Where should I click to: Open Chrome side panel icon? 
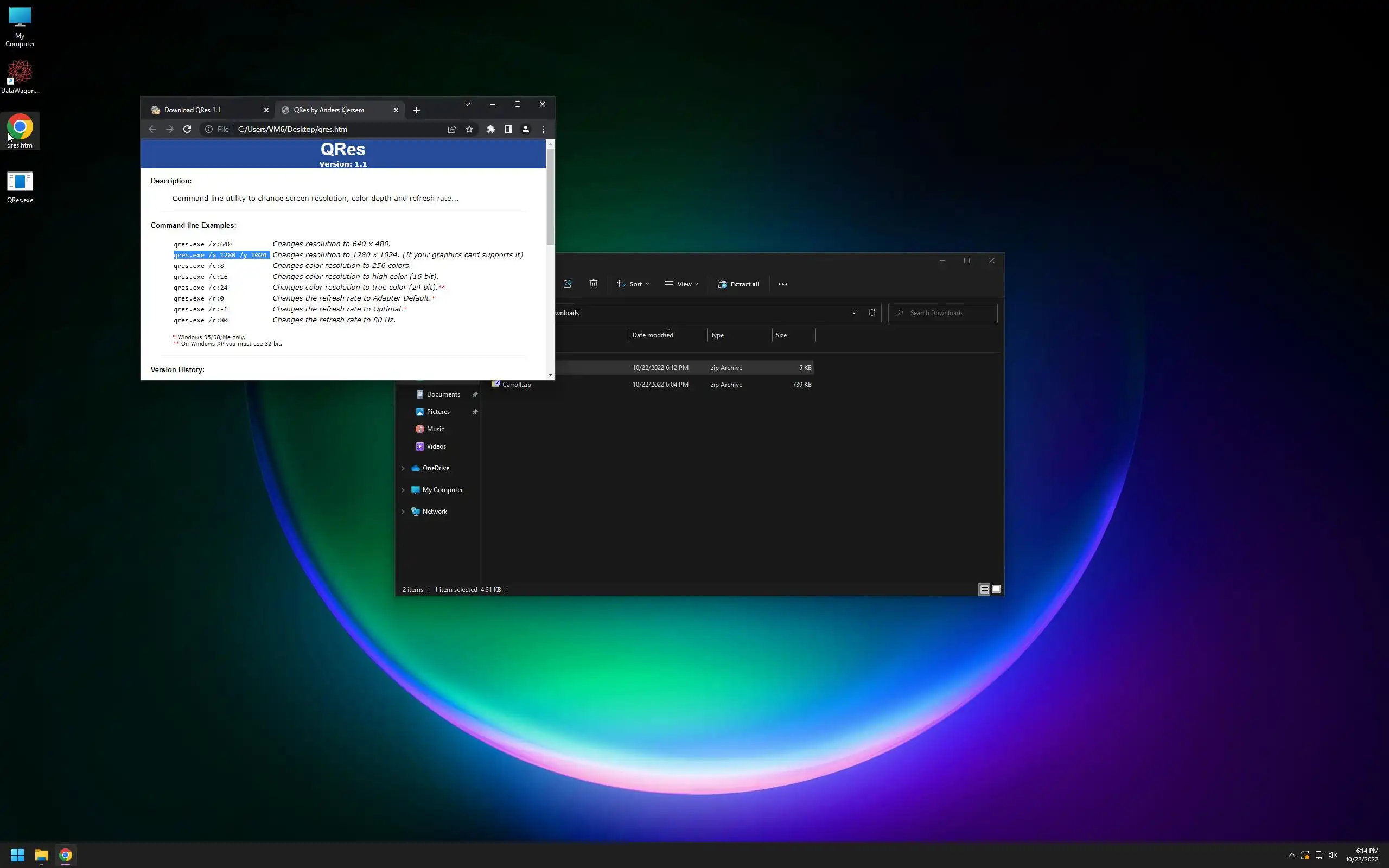pos(508,129)
